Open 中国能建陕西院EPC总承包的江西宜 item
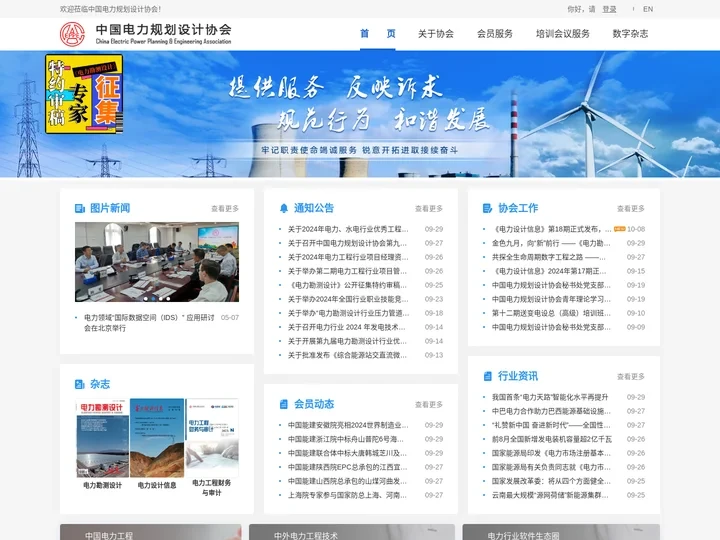 348,467
